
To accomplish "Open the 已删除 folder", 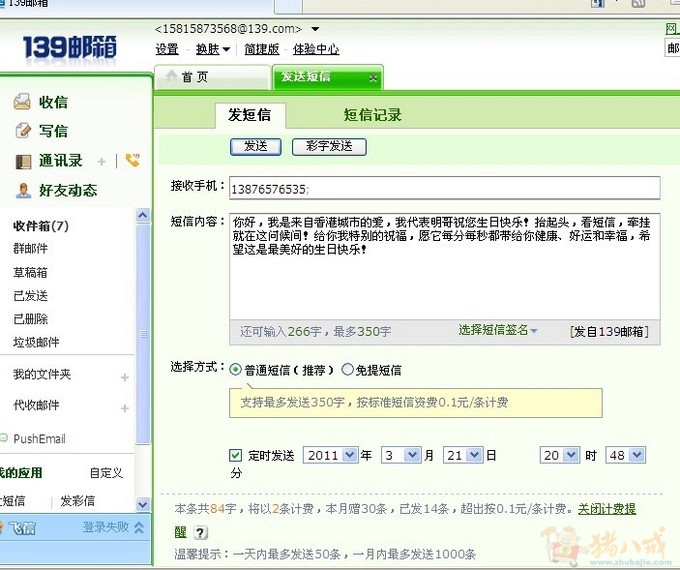I will pyautogui.click(x=30, y=319).
